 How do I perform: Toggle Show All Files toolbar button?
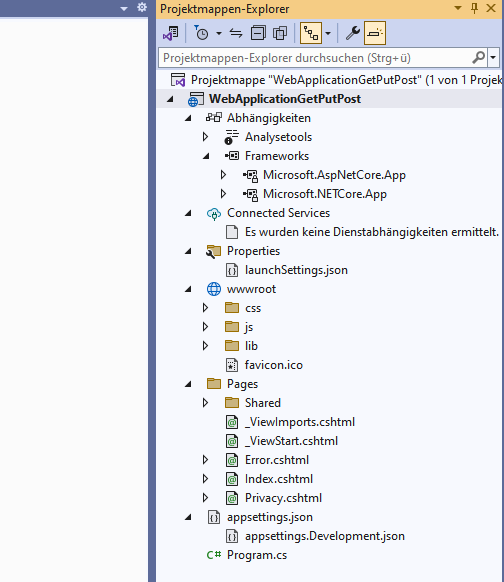coord(280,33)
